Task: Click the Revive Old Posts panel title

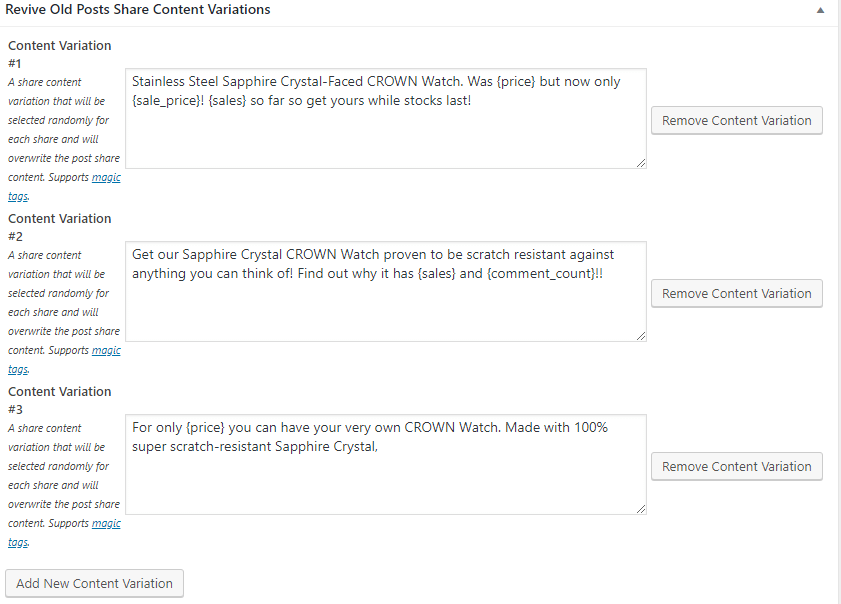Action: [x=138, y=10]
